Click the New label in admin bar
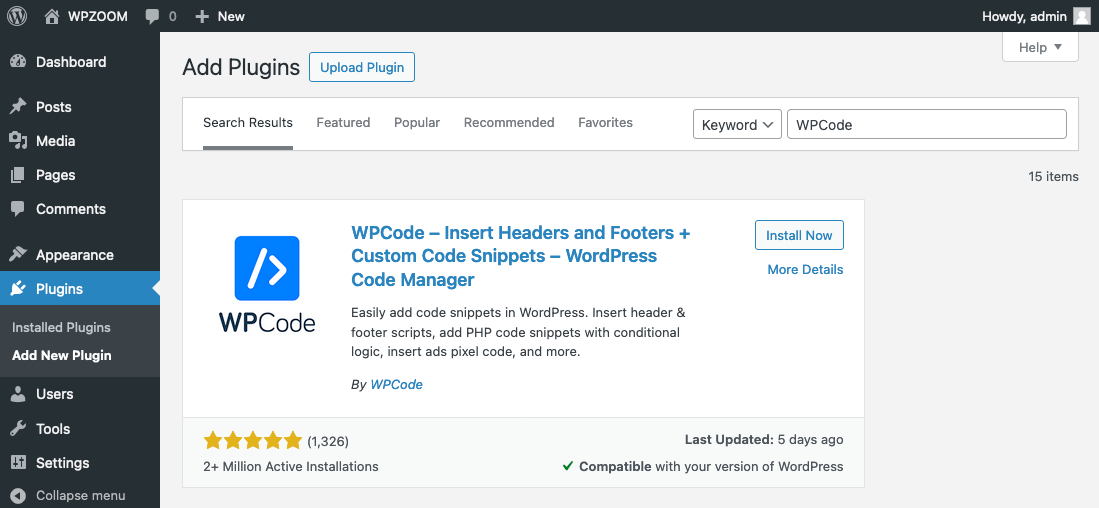 click(x=231, y=16)
